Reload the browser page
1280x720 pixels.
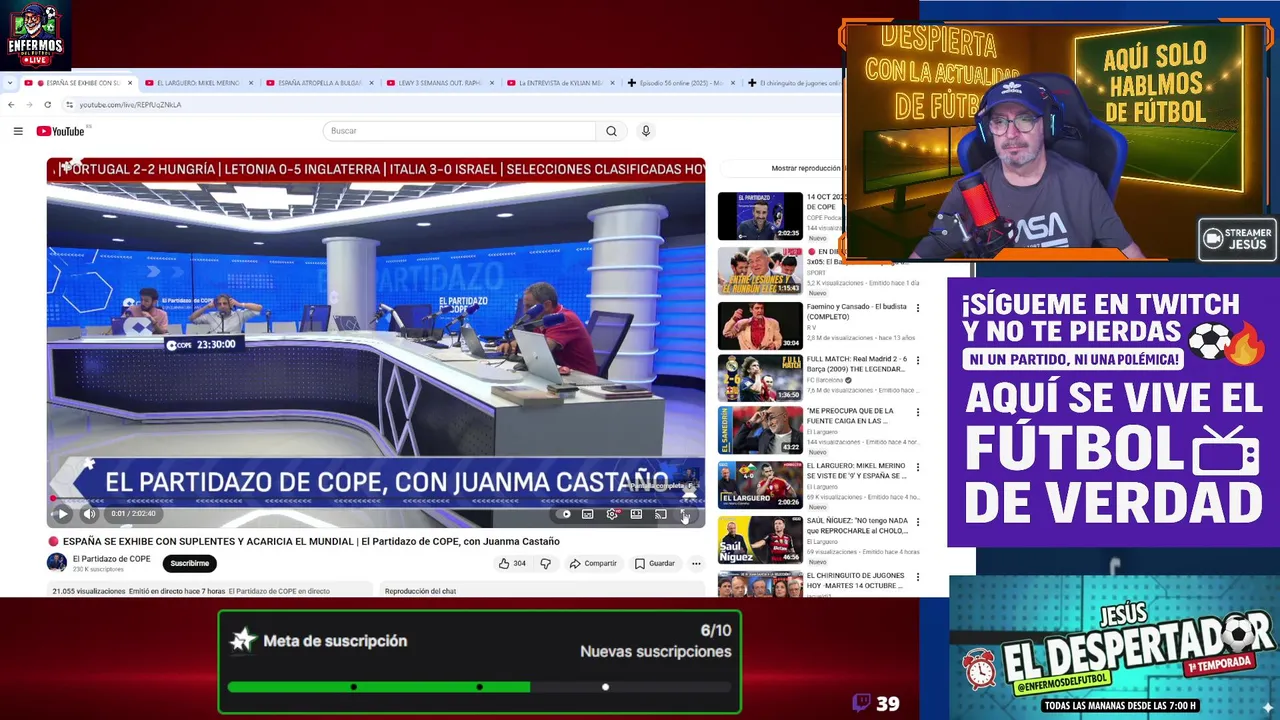click(x=47, y=104)
